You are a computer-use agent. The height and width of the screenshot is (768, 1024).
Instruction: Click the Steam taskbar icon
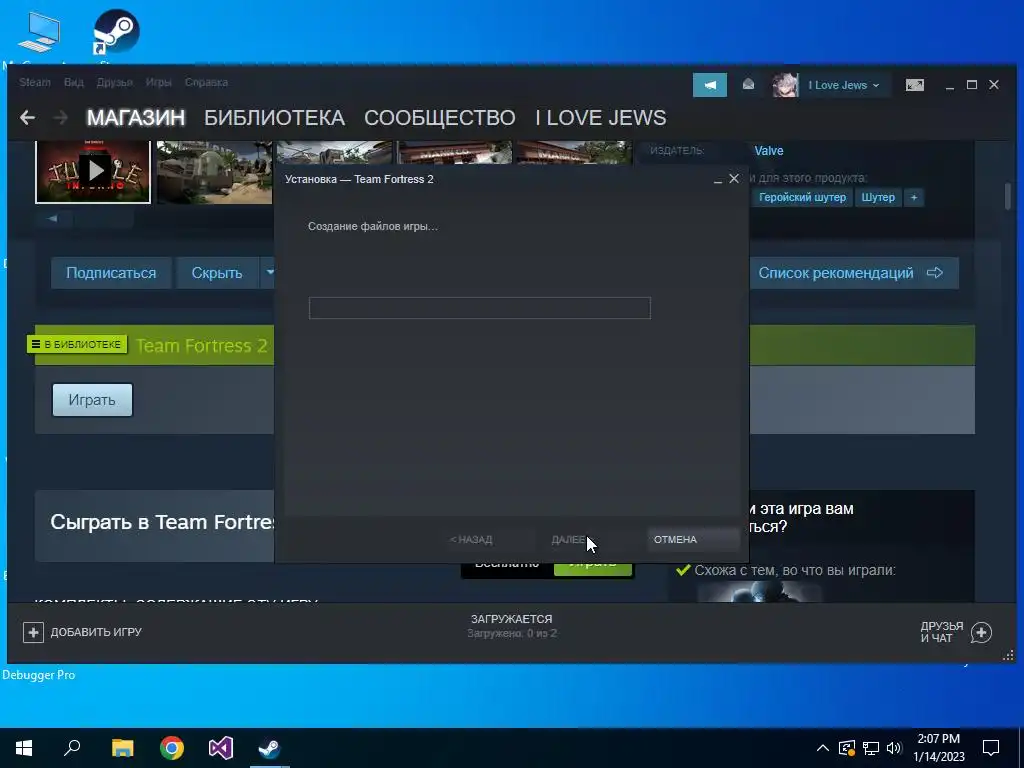pos(269,748)
